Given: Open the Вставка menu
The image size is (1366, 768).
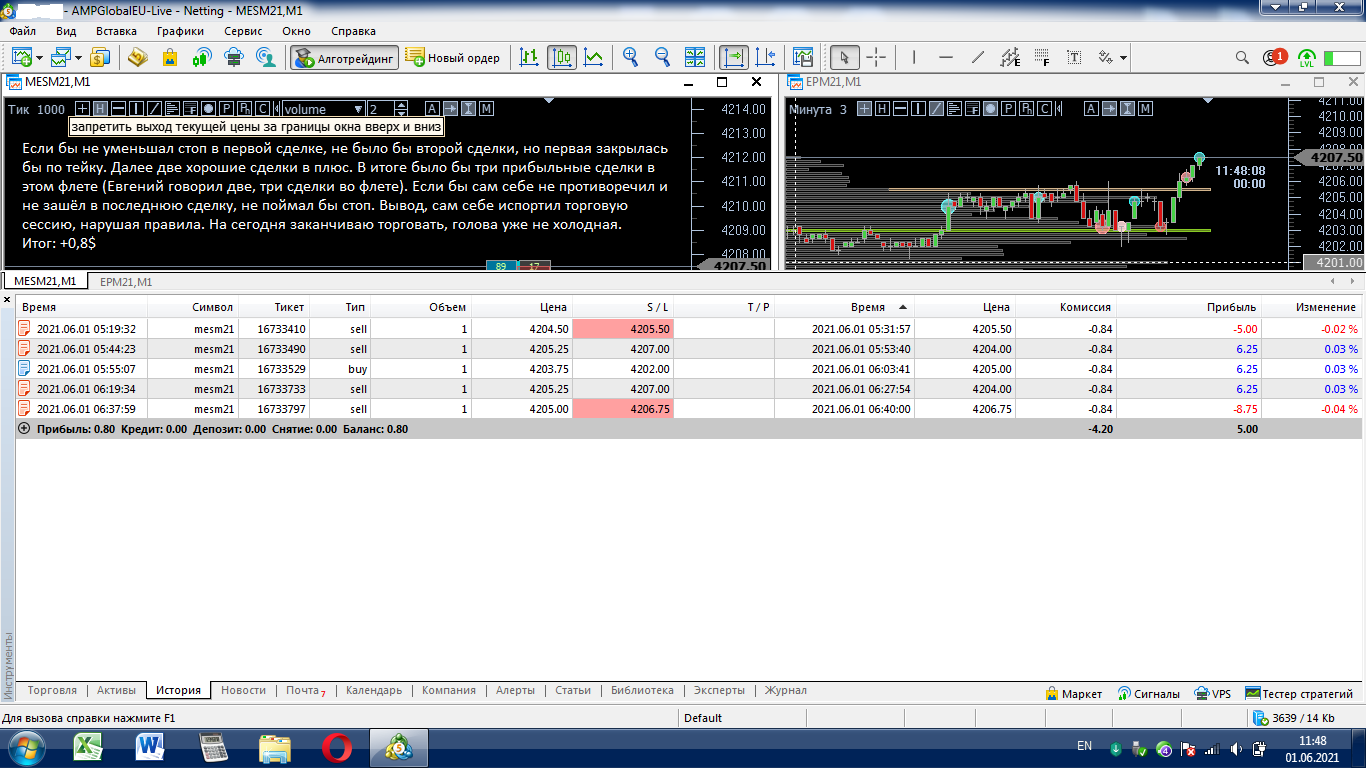Looking at the screenshot, I should [x=116, y=31].
